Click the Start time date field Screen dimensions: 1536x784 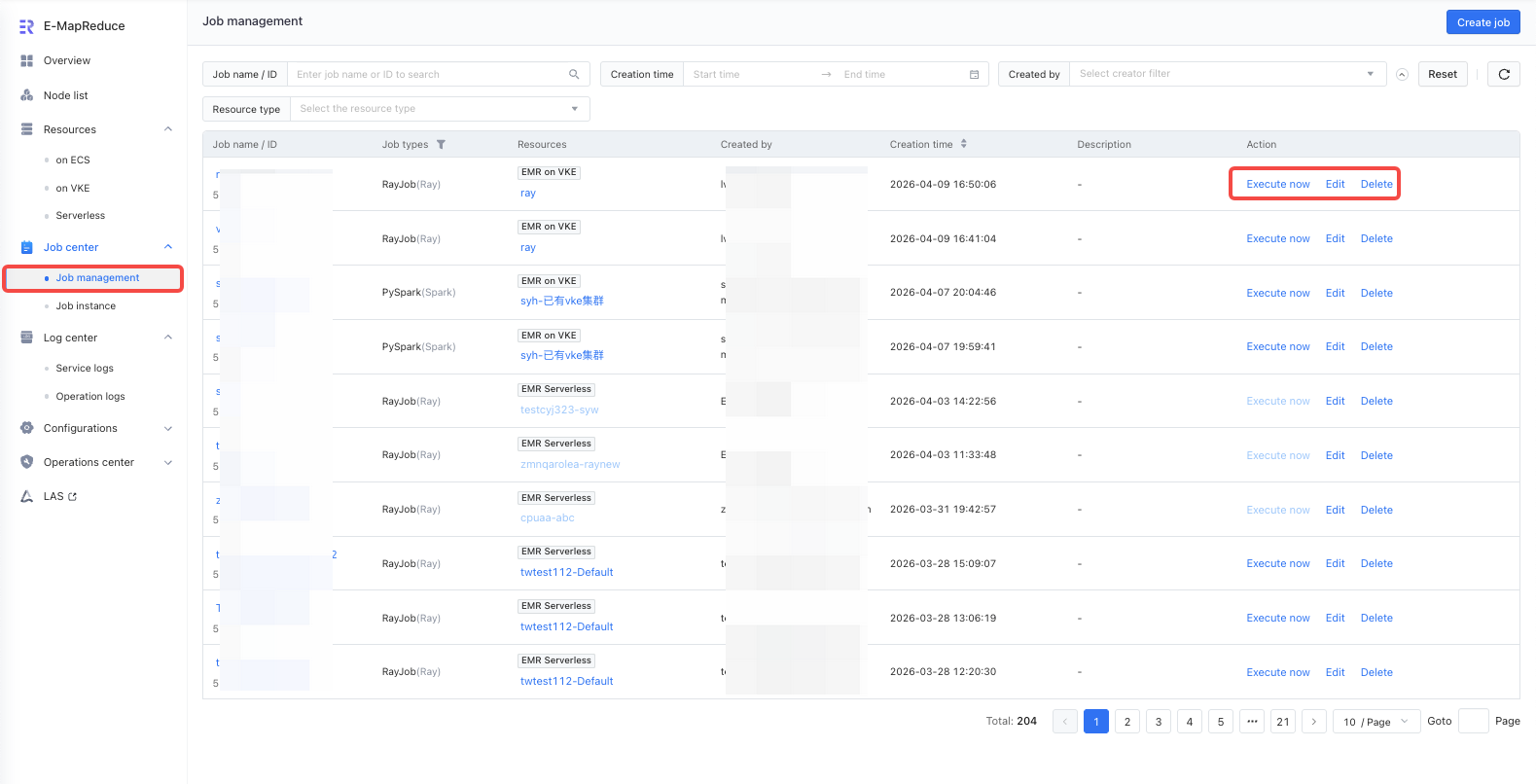click(751, 74)
